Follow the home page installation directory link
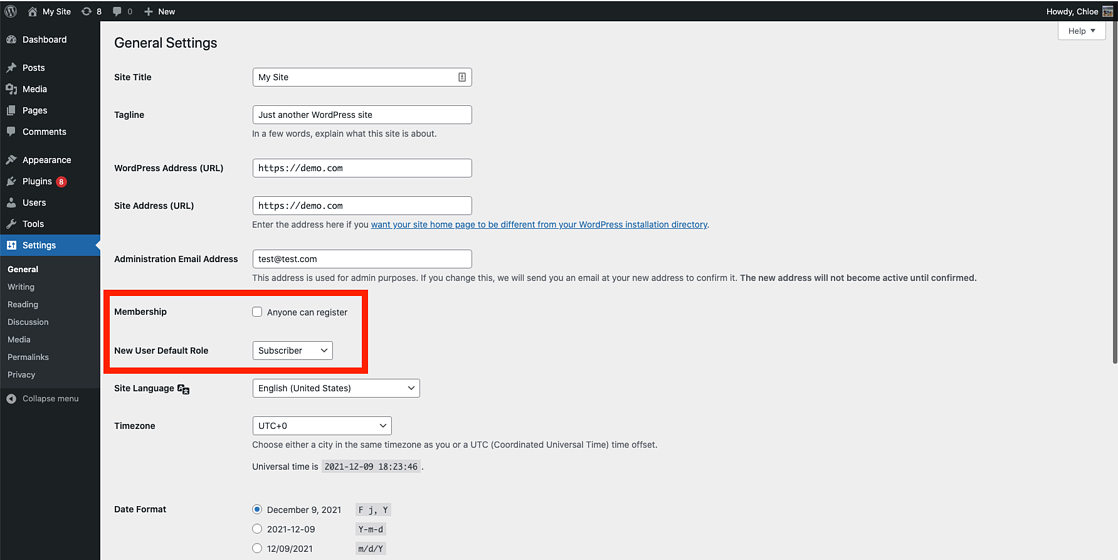Viewport: 1118px width, 560px height. click(x=539, y=225)
